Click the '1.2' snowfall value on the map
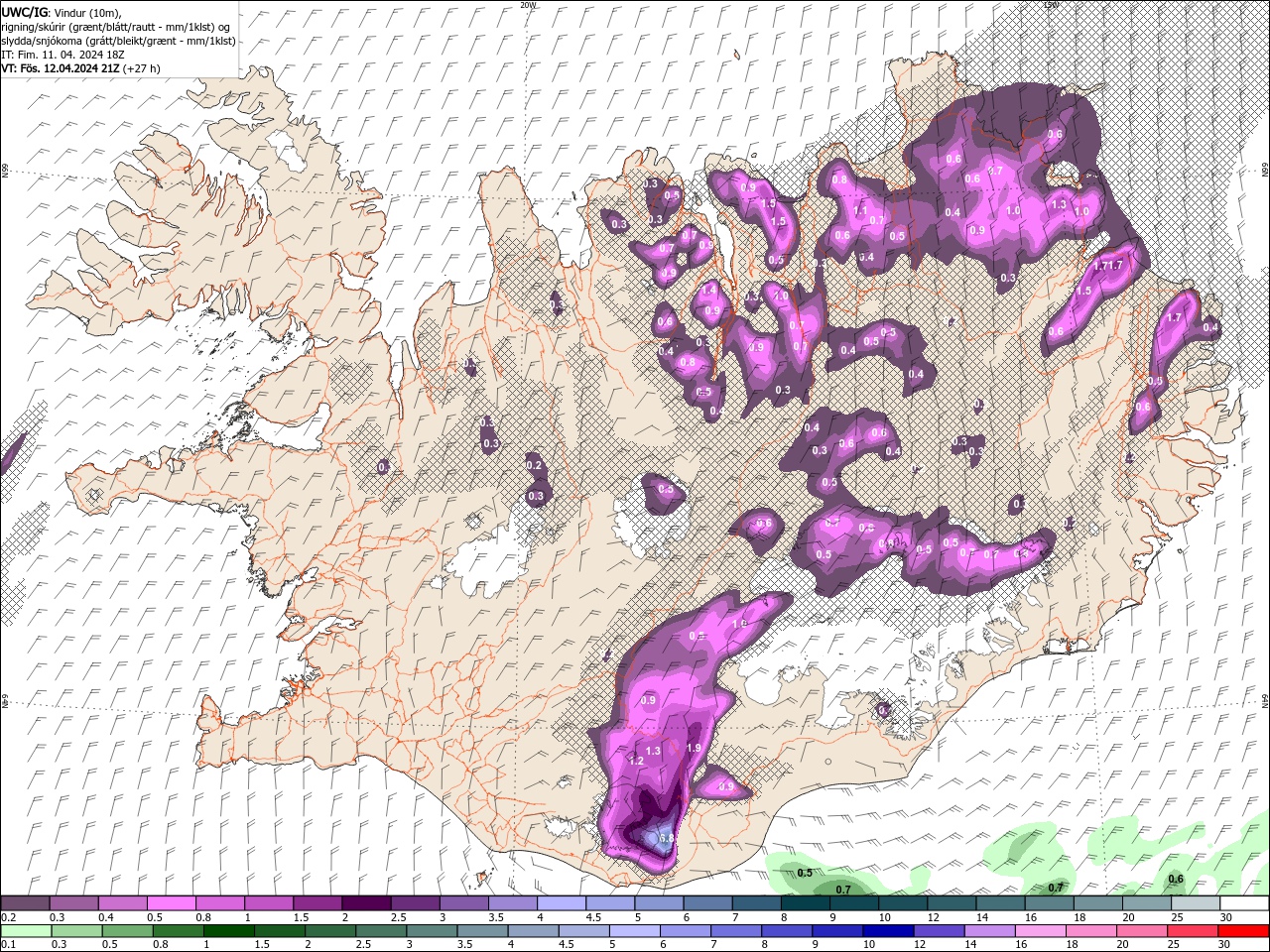Screen dimensions: 1270x952 click(636, 761)
